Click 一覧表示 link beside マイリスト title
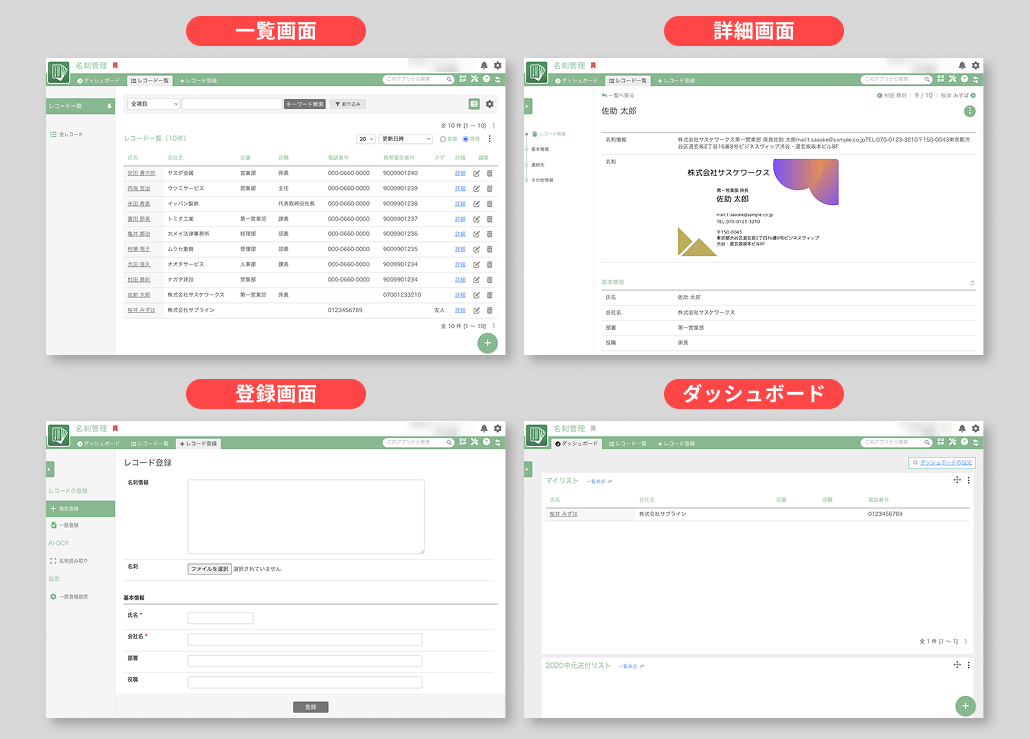1030x739 pixels. coord(598,481)
